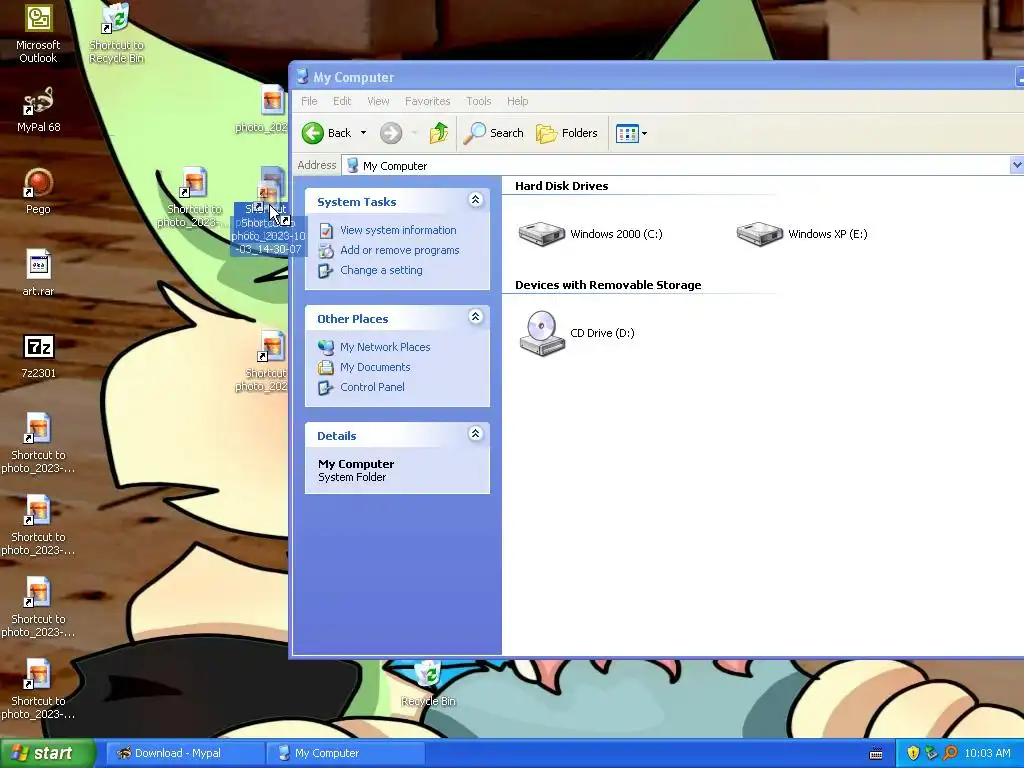
Task: Click View system information link
Action: 398,230
